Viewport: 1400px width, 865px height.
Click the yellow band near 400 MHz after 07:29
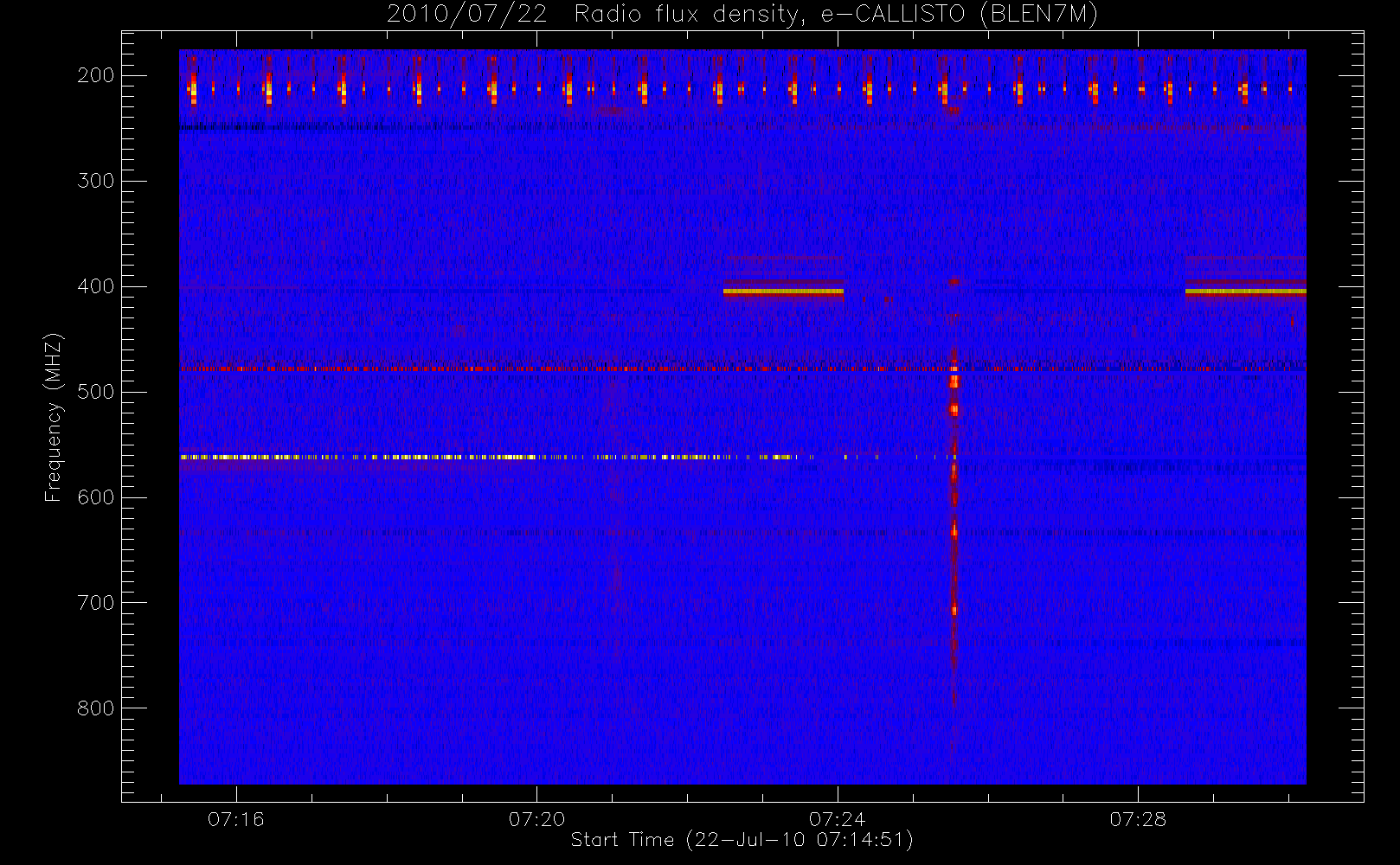click(1245, 292)
